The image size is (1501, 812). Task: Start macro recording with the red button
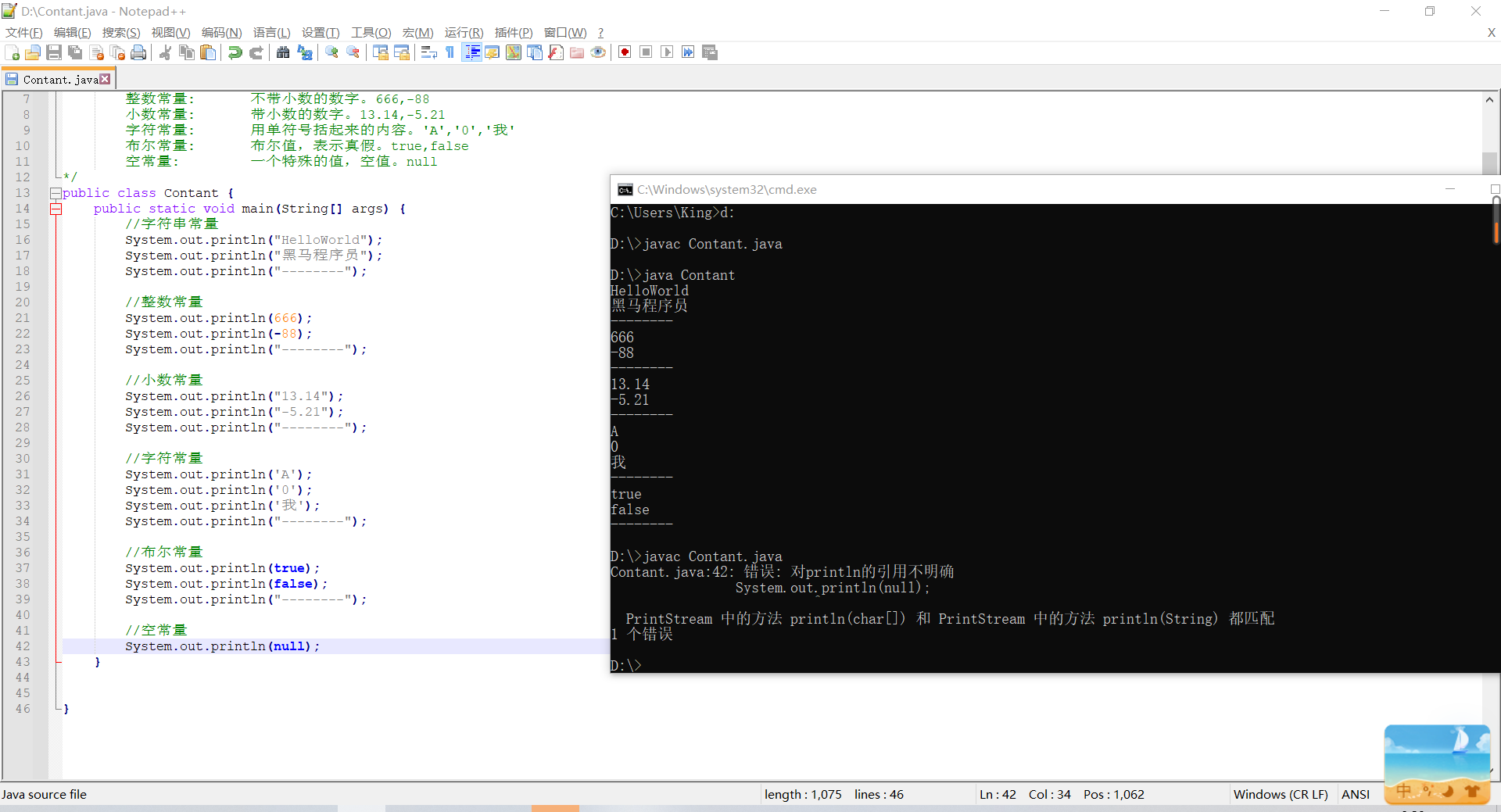(x=625, y=52)
